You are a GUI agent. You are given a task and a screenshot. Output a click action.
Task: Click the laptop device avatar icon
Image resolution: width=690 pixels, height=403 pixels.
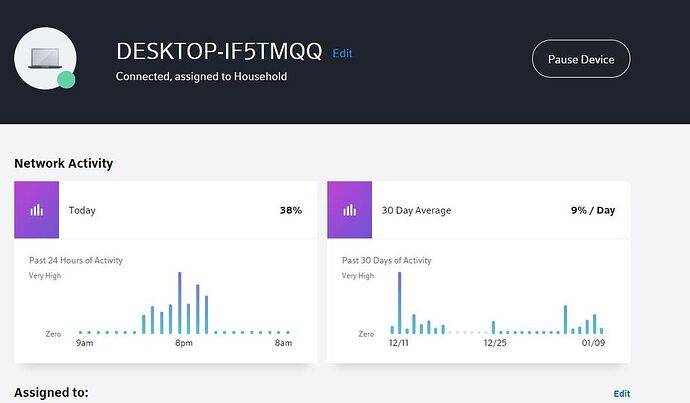(x=44, y=58)
